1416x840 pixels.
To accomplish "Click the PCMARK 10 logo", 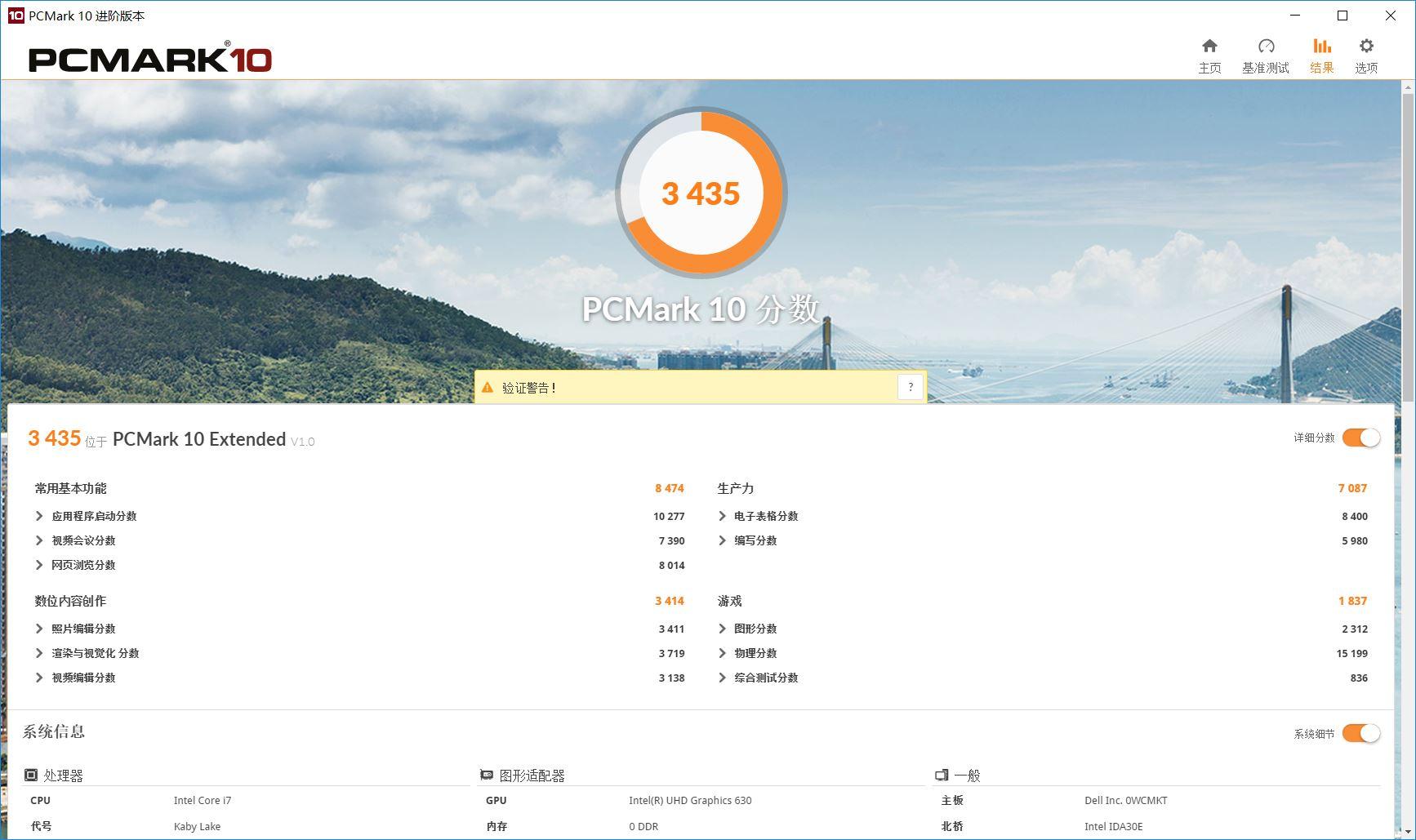I will (150, 58).
